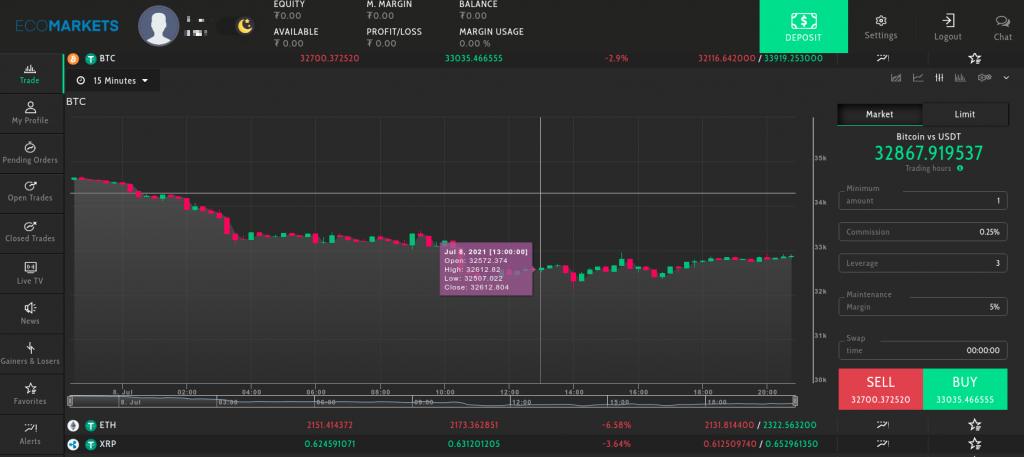Toggle night mode moon icon

point(245,26)
